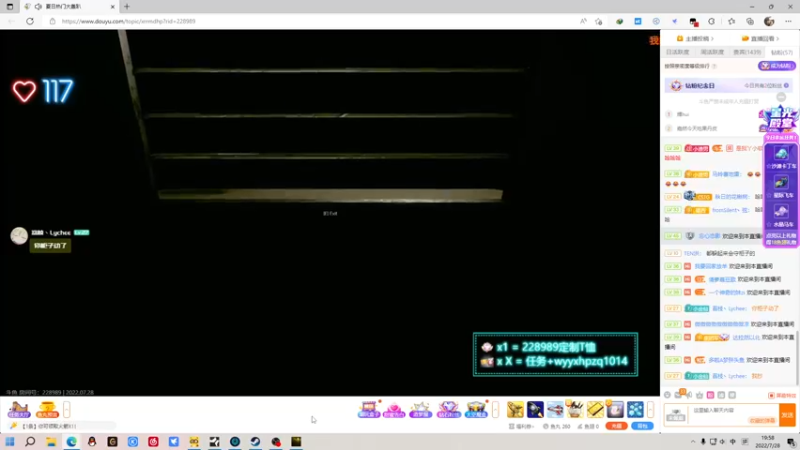The height and width of the screenshot is (450, 800).
Task: Send the gold bar gift
Action: click(x=595, y=409)
